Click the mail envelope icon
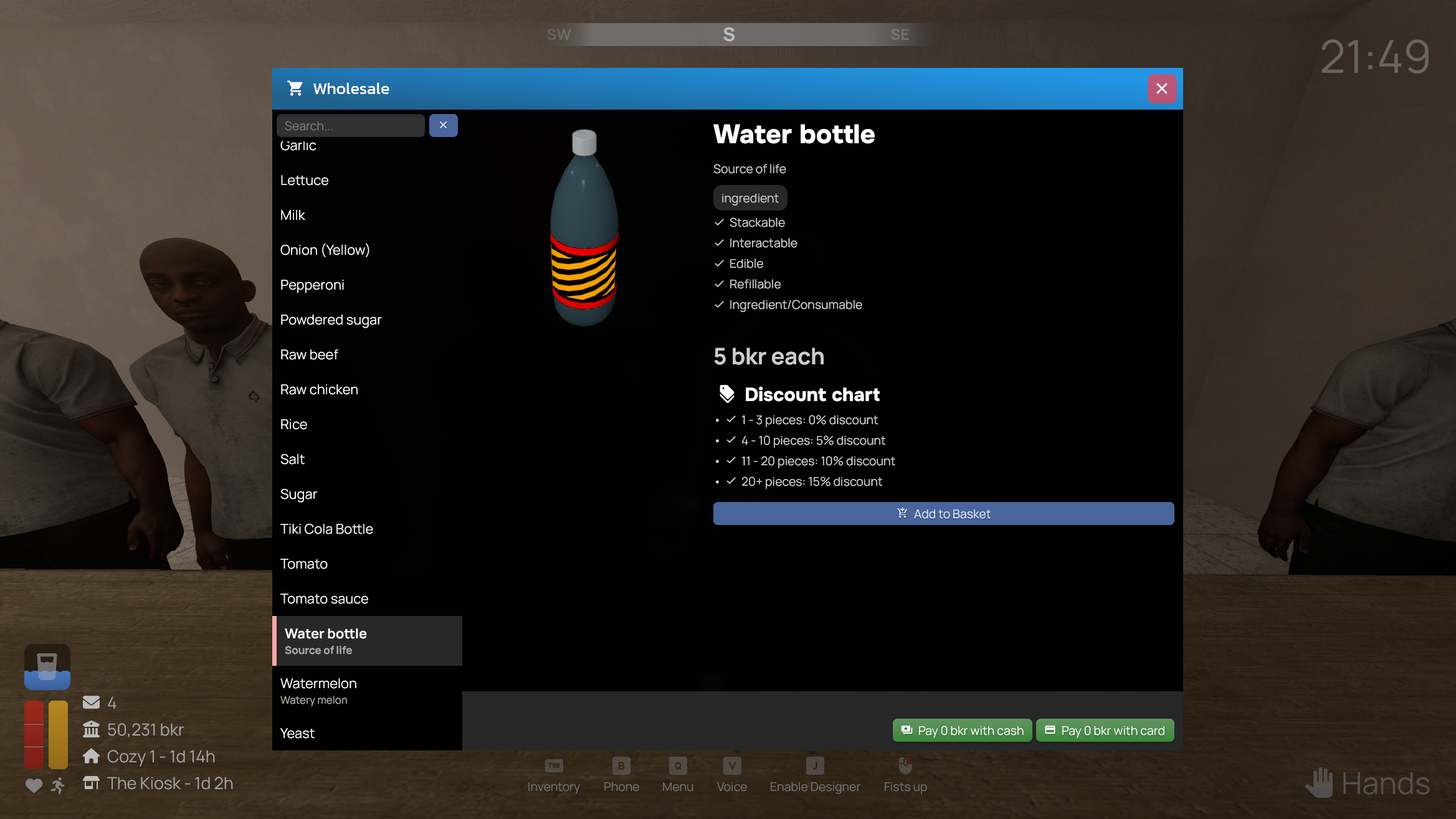 91,703
